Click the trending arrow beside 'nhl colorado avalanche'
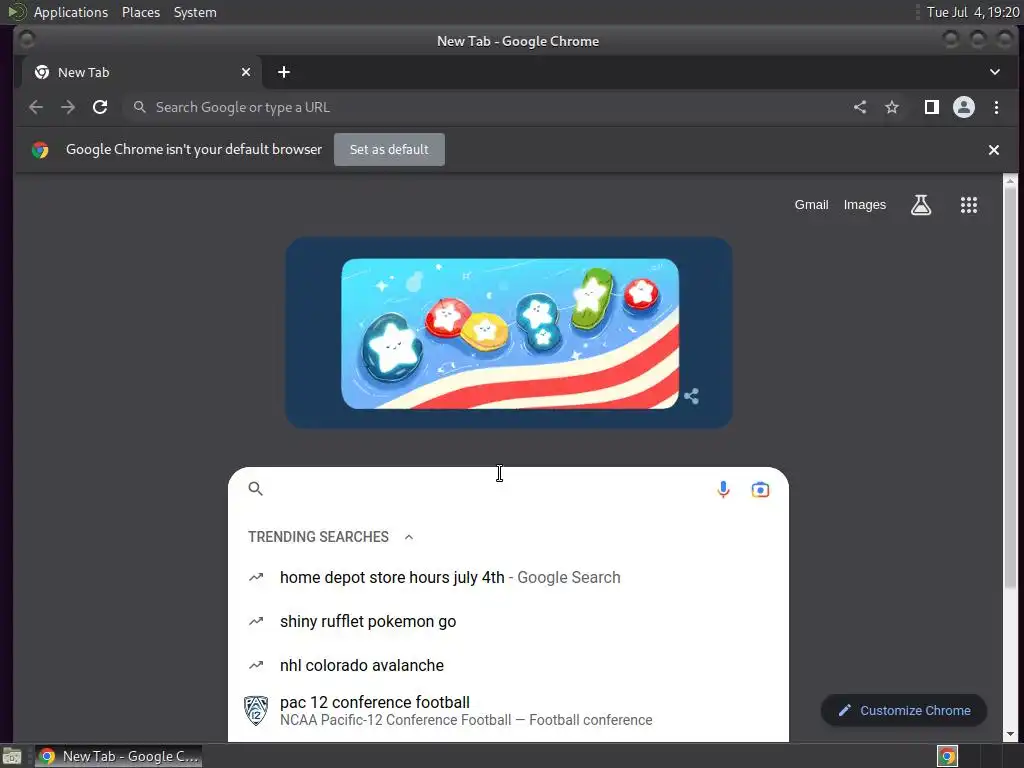The image size is (1024, 768). click(x=256, y=665)
